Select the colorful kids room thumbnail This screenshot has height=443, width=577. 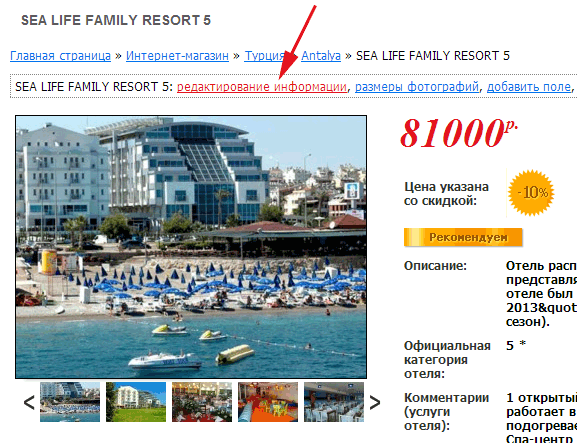268,402
